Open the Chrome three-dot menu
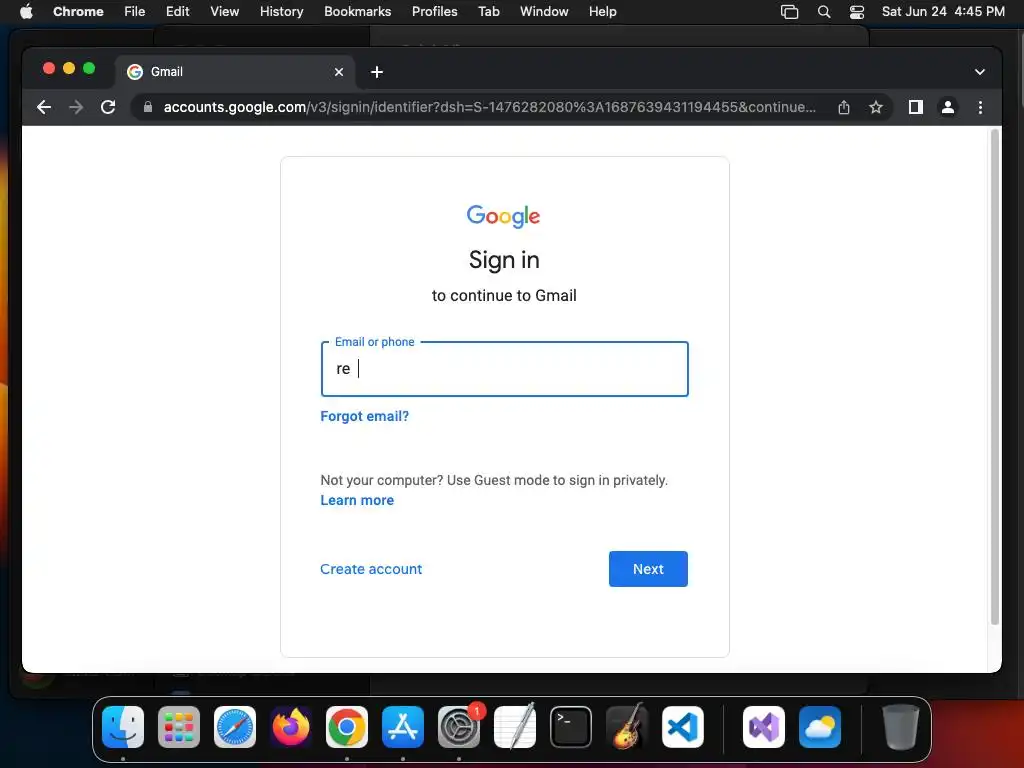Screen dimensions: 1024x768 980,107
